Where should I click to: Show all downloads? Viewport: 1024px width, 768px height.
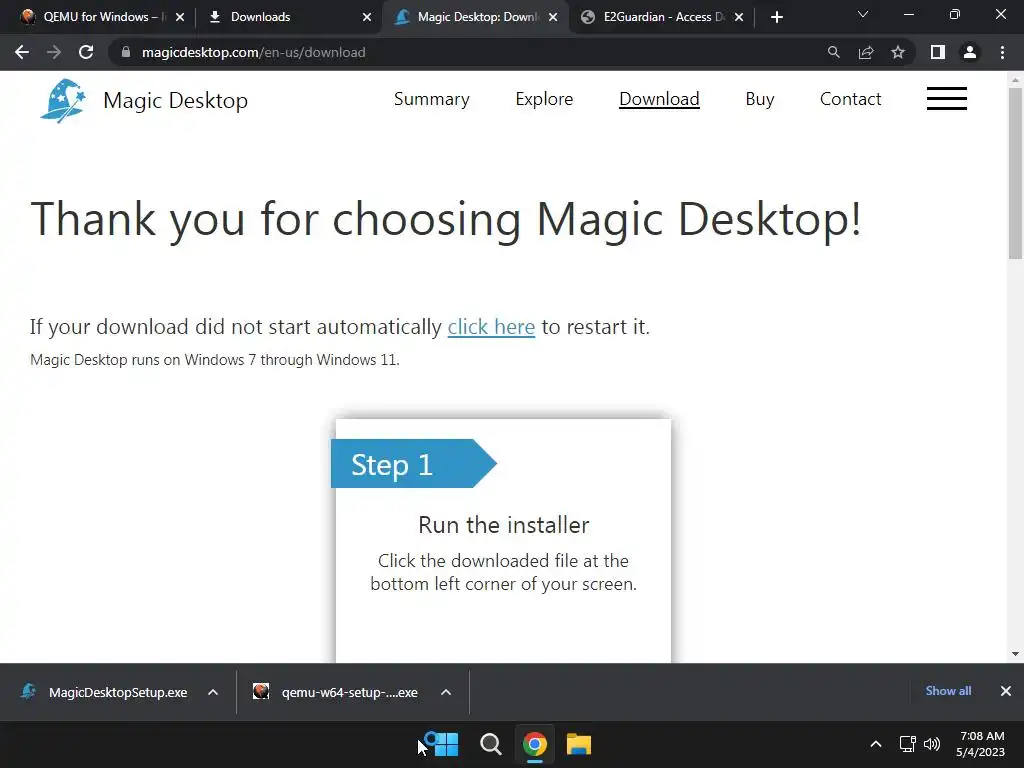[948, 691]
